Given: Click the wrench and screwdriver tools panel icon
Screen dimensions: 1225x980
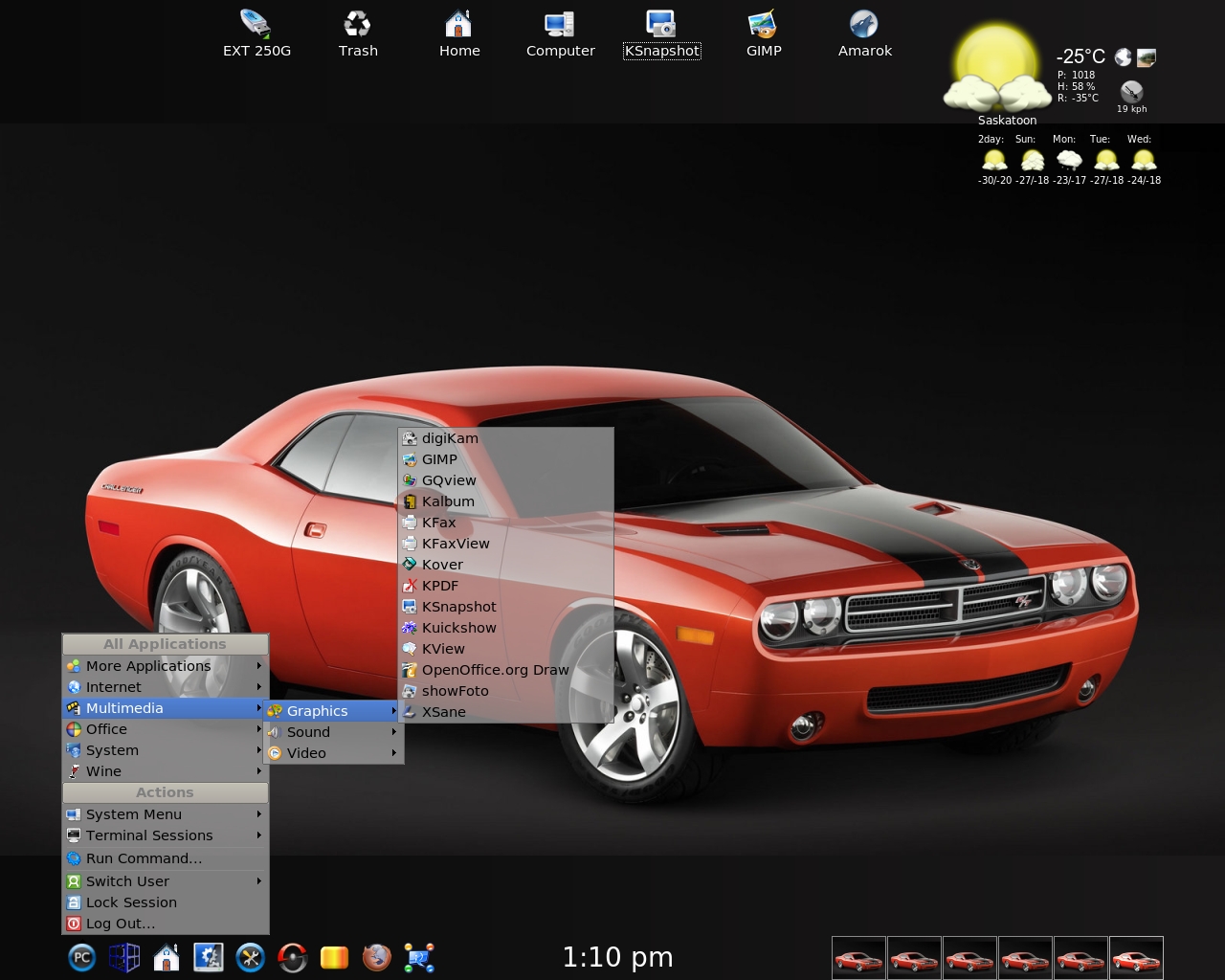Looking at the screenshot, I should pos(251,957).
